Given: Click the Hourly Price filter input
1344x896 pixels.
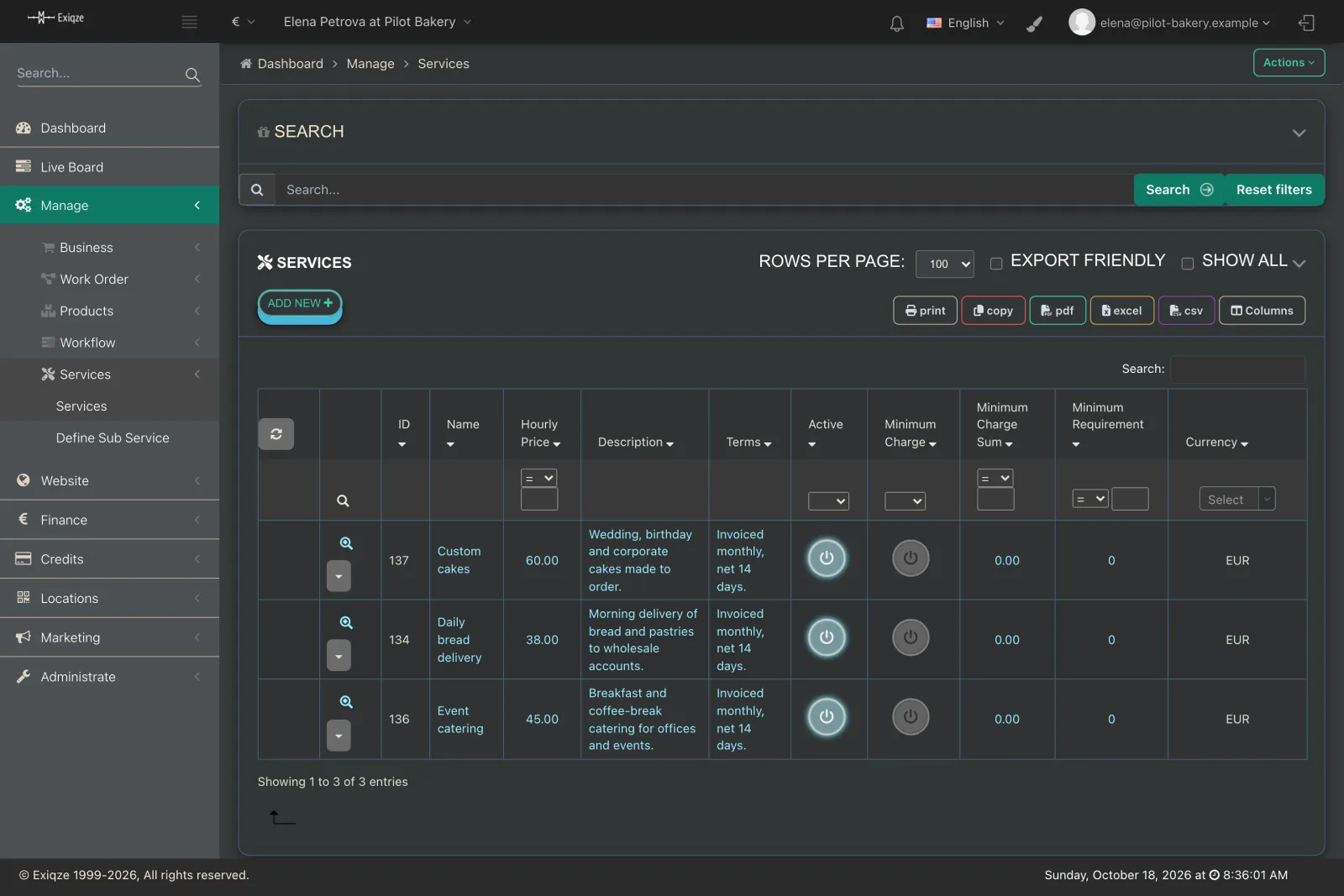Looking at the screenshot, I should tap(539, 500).
